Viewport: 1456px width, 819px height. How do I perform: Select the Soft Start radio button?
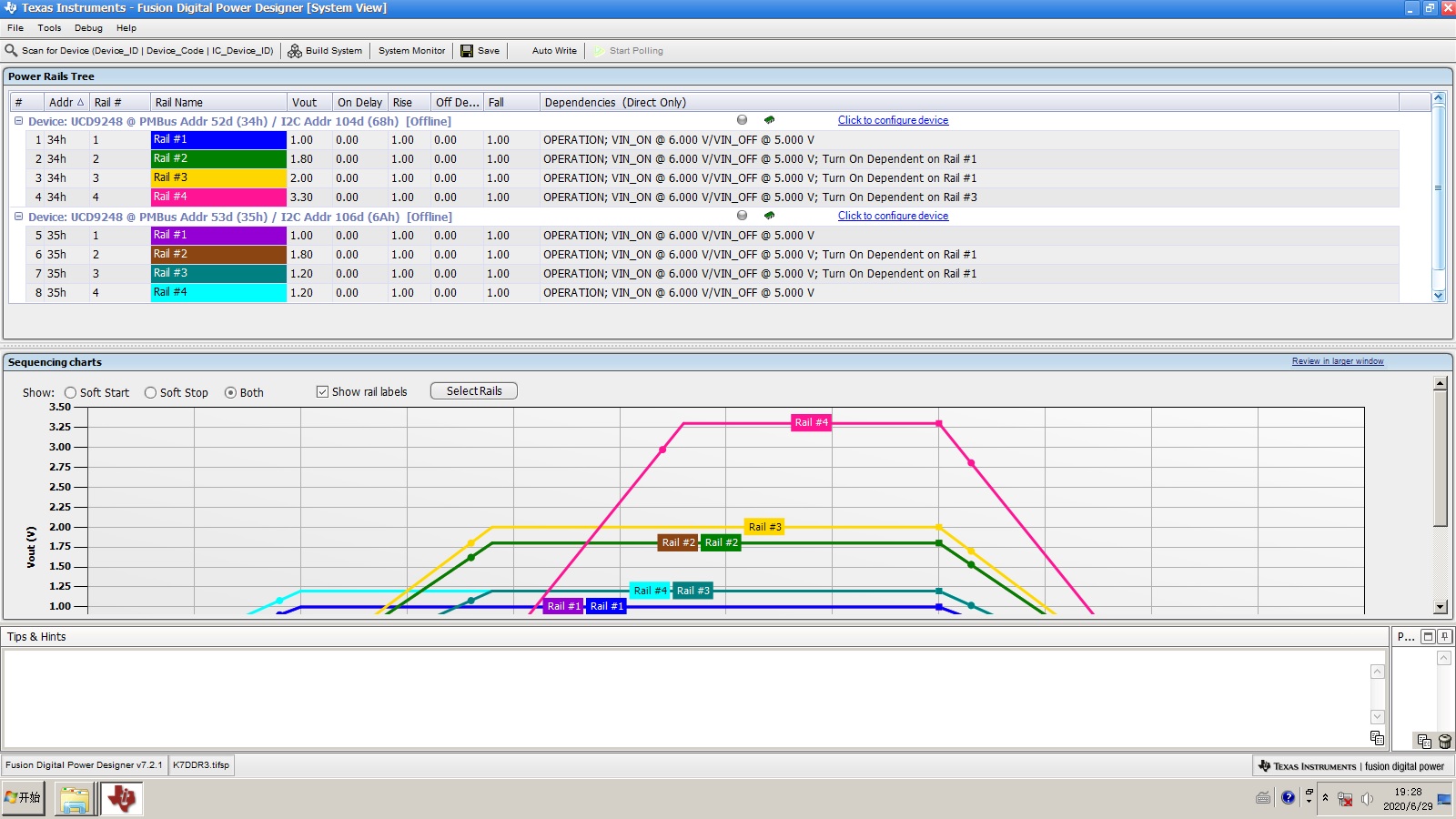[70, 393]
